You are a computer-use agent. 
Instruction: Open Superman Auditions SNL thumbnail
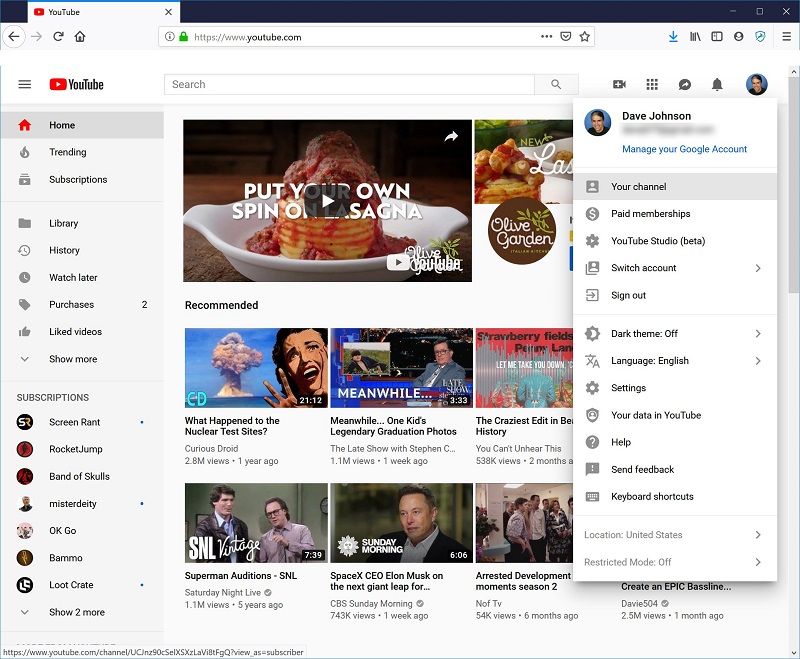click(x=256, y=523)
